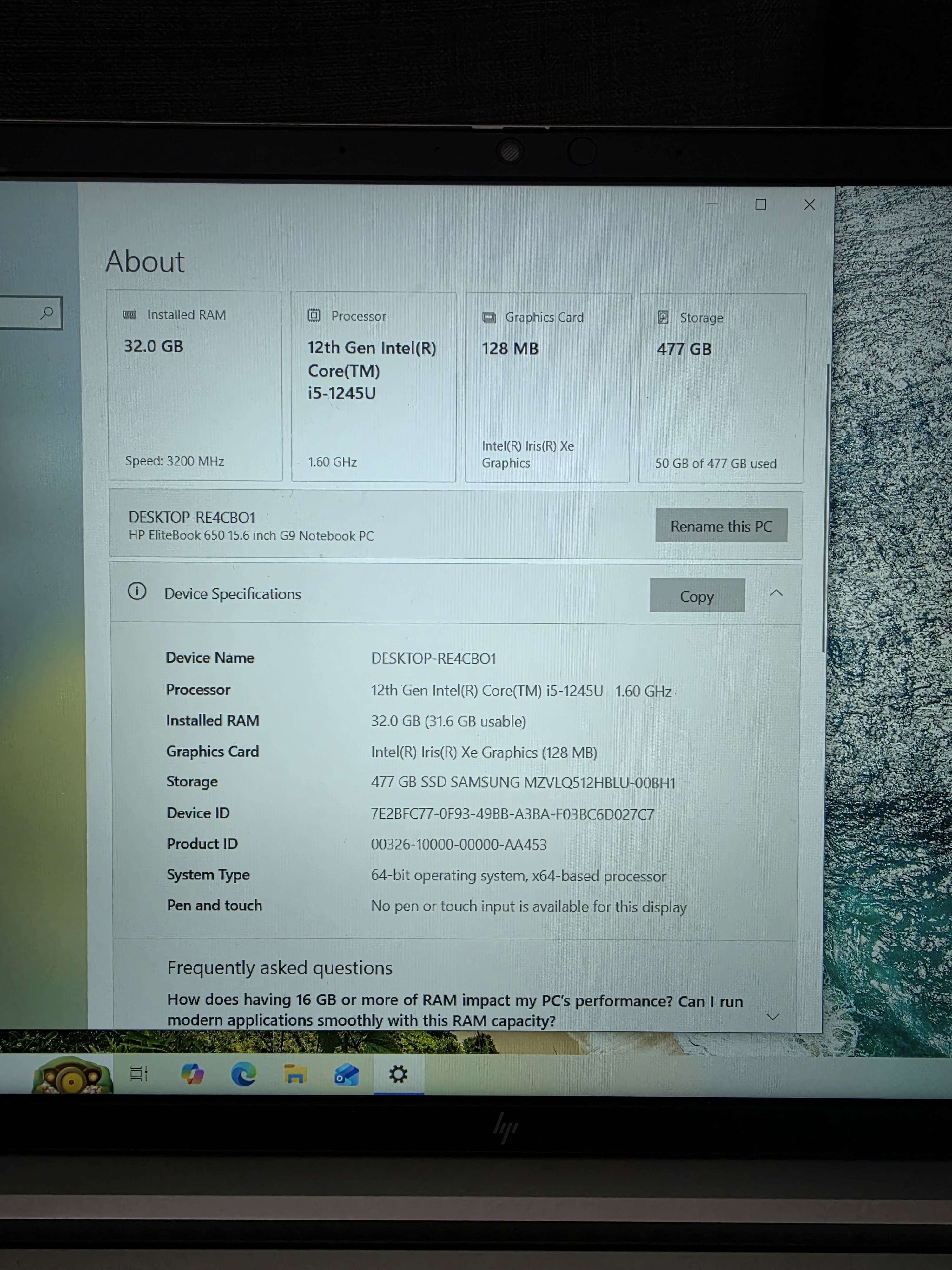Viewport: 952px width, 1270px height.
Task: Click the Settings page vertical scrollbar
Action: coord(825,508)
